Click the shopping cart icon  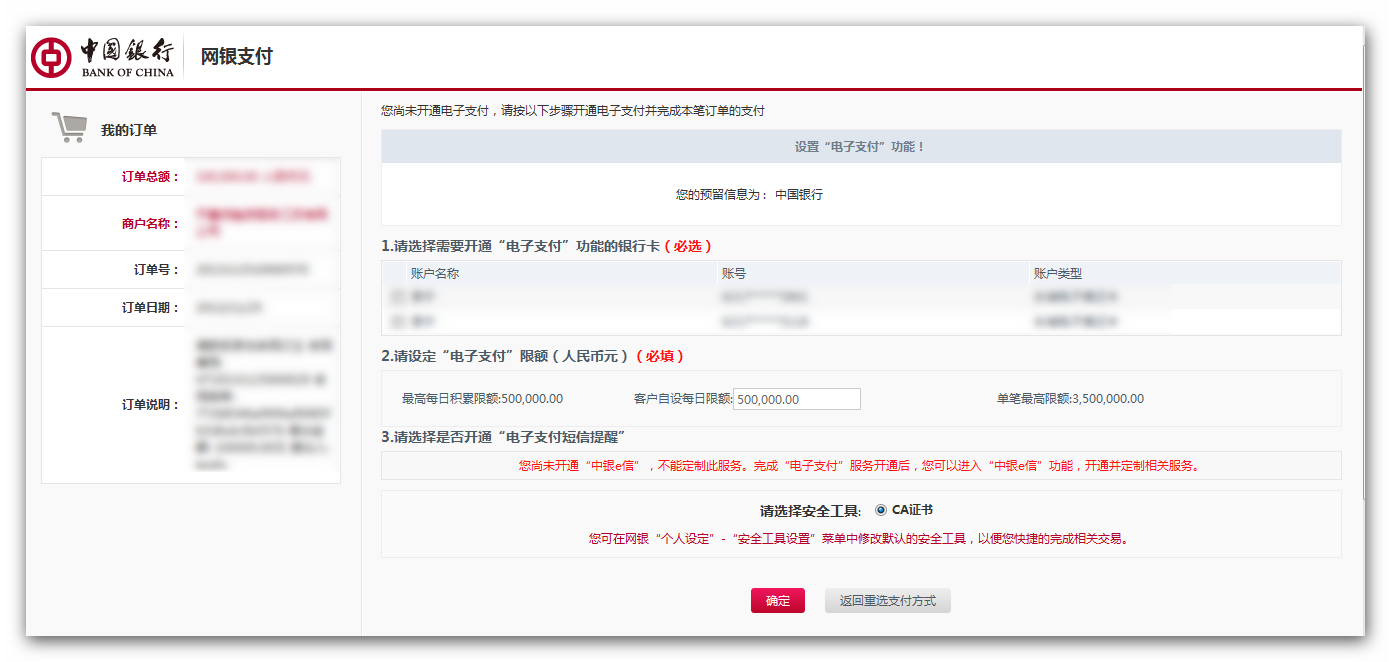69,128
